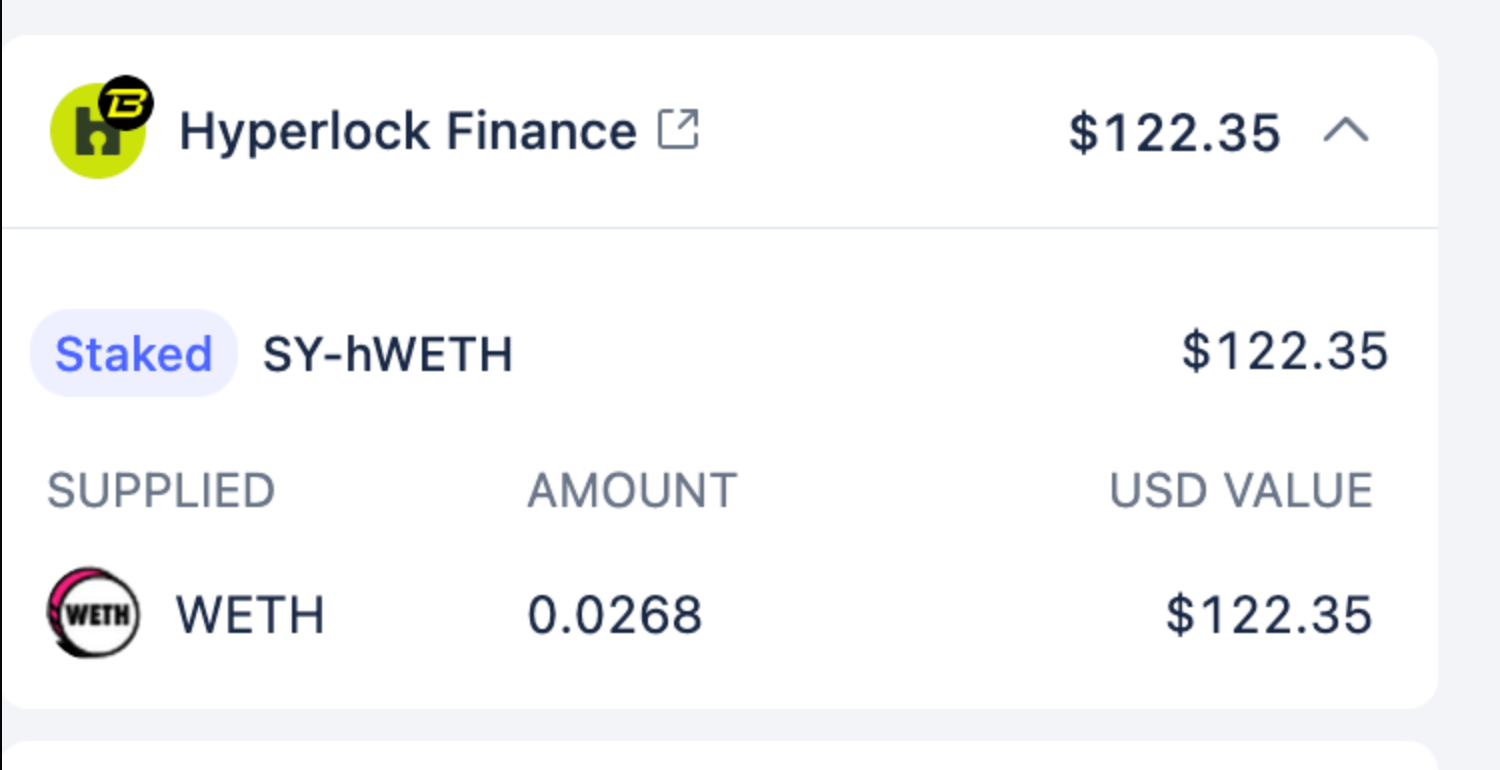The width and height of the screenshot is (1500, 770).
Task: Click the $122.35 total beside the chevron
Action: click(x=1174, y=133)
